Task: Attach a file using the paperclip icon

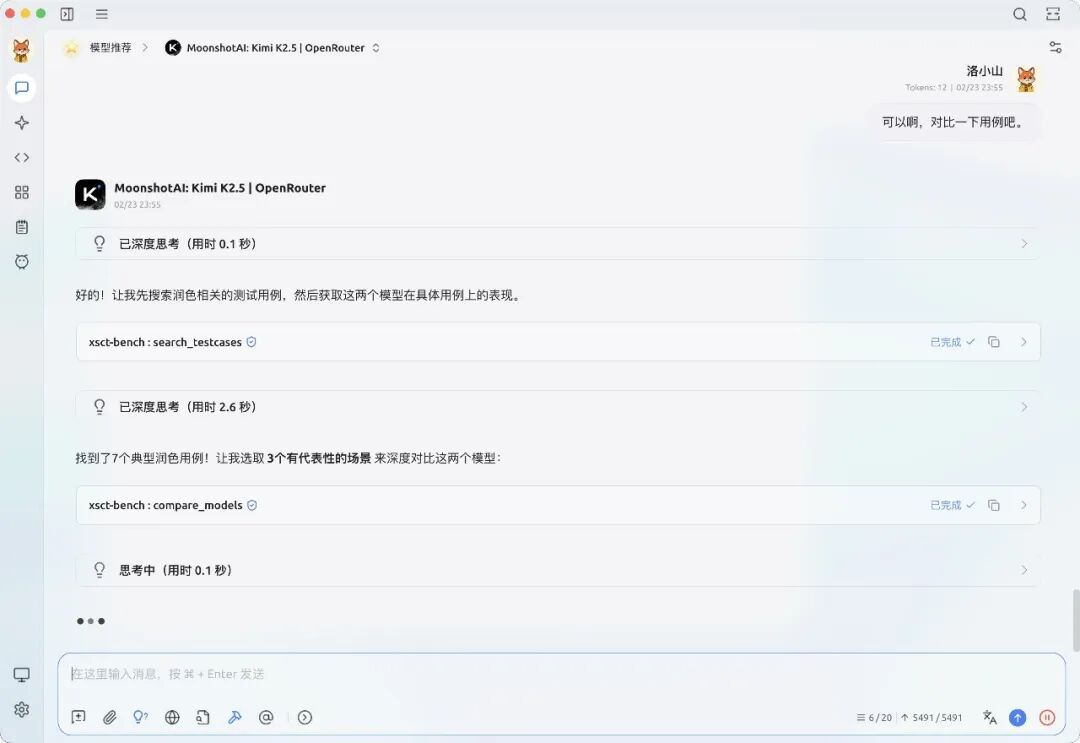Action: 110,717
